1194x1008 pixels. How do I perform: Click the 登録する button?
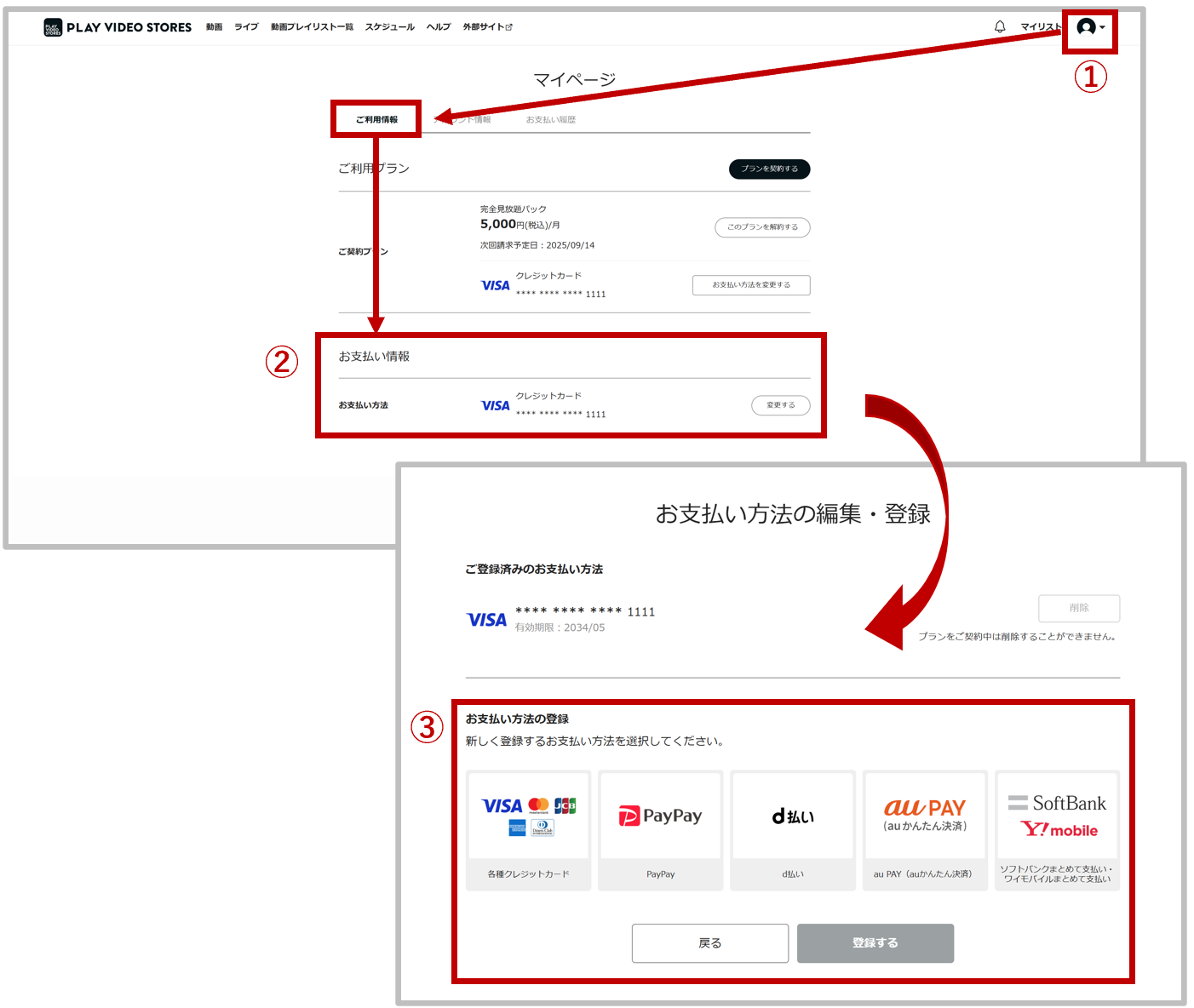pyautogui.click(x=875, y=943)
